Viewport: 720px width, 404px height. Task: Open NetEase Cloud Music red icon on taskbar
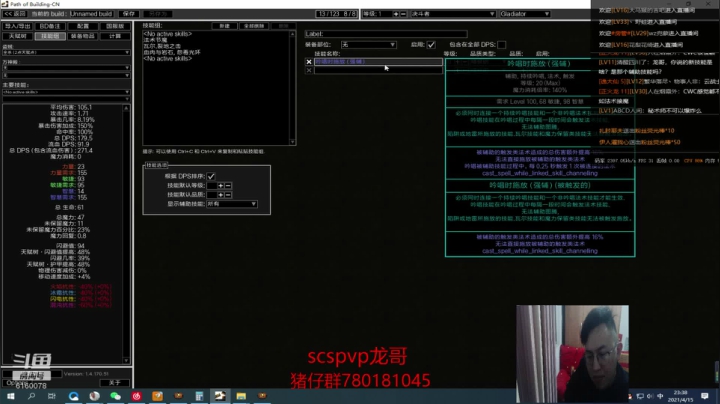tap(136, 396)
